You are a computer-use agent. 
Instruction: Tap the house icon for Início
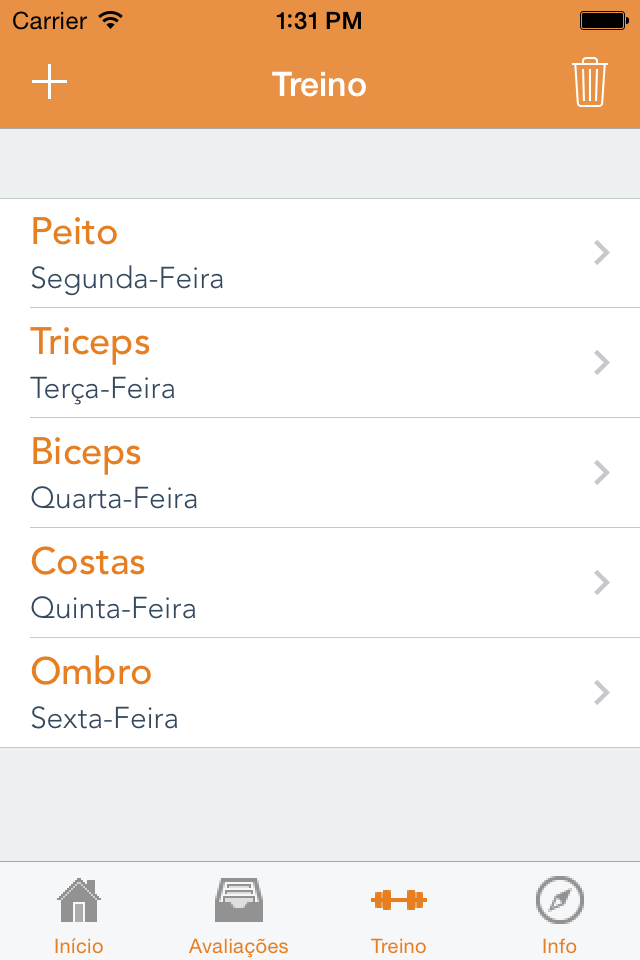click(79, 900)
